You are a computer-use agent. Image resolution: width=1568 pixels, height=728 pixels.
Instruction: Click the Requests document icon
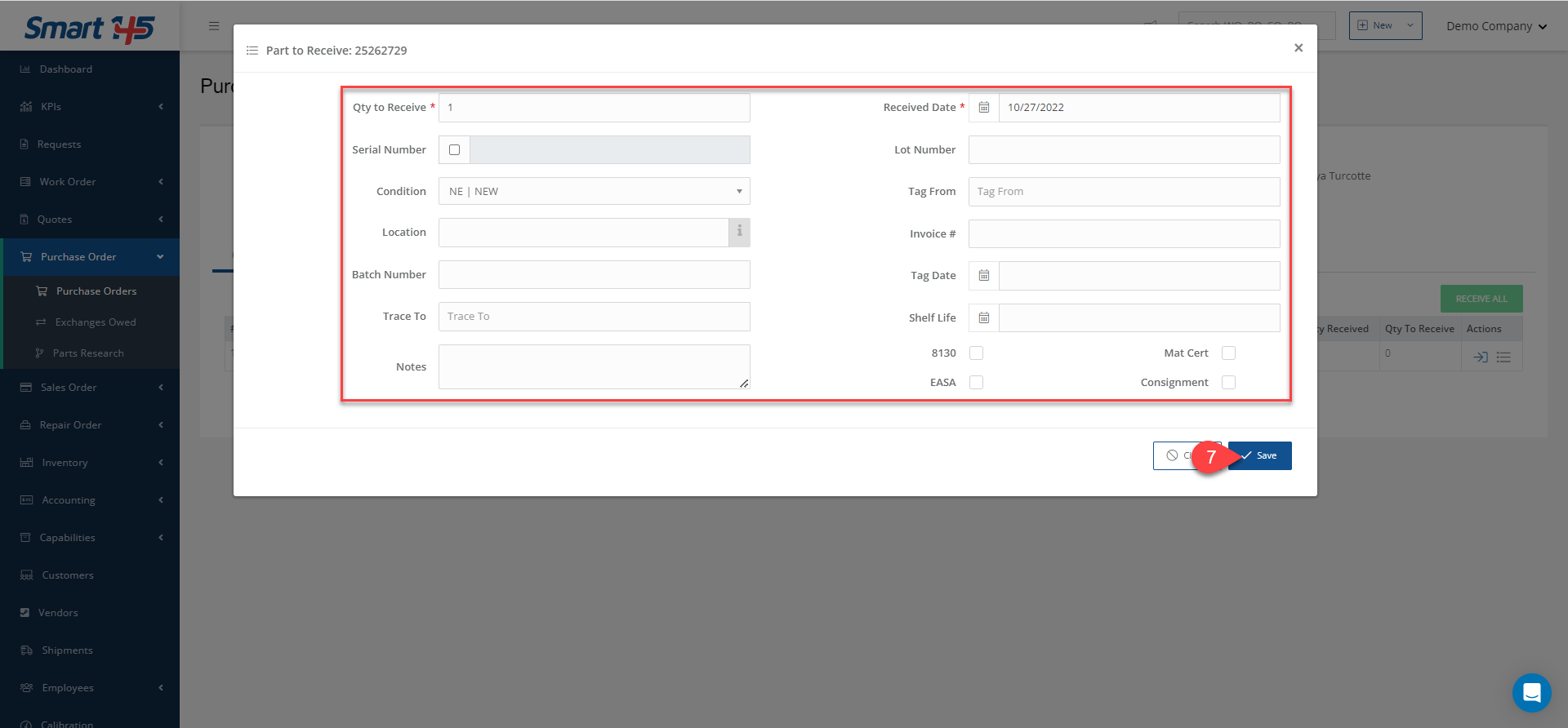pos(24,144)
